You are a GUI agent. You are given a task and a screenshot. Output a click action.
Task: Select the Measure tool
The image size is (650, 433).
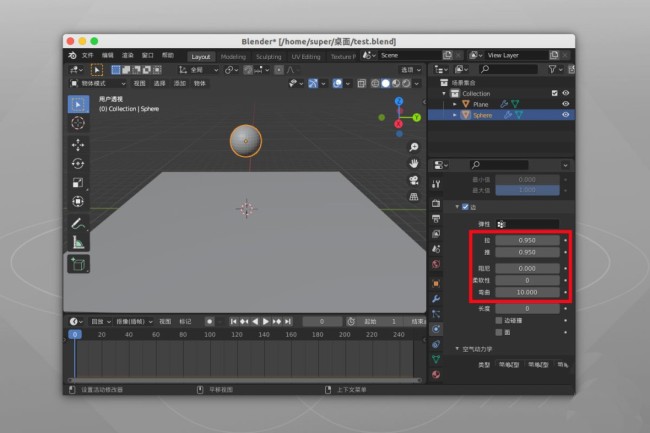[x=78, y=242]
